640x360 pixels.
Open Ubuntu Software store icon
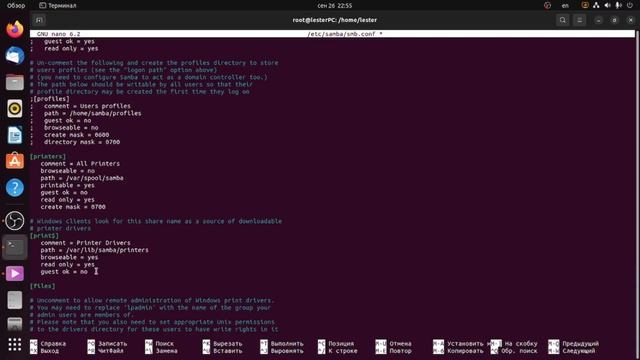click(x=15, y=161)
